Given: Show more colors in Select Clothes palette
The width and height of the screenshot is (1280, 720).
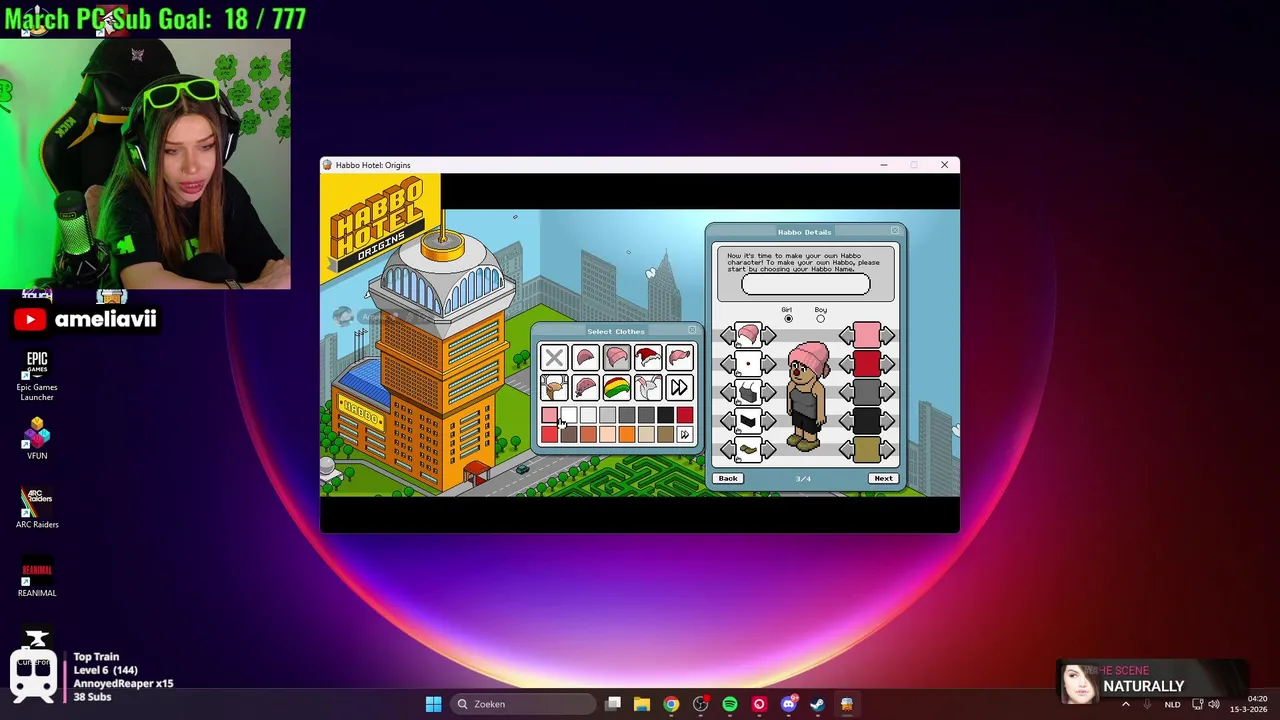Looking at the screenshot, I should click(684, 434).
